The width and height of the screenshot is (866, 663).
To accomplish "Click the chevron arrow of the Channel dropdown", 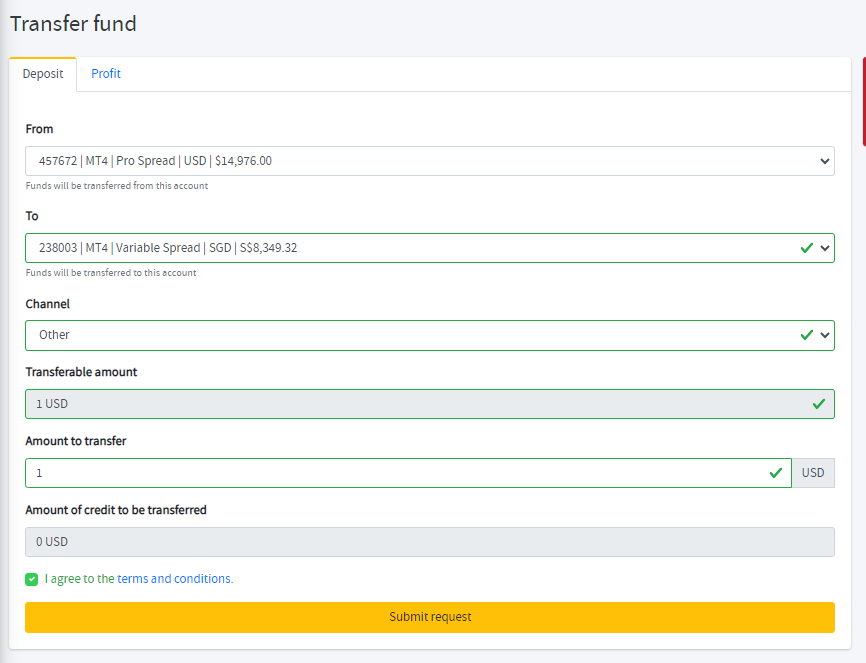I will (x=825, y=335).
